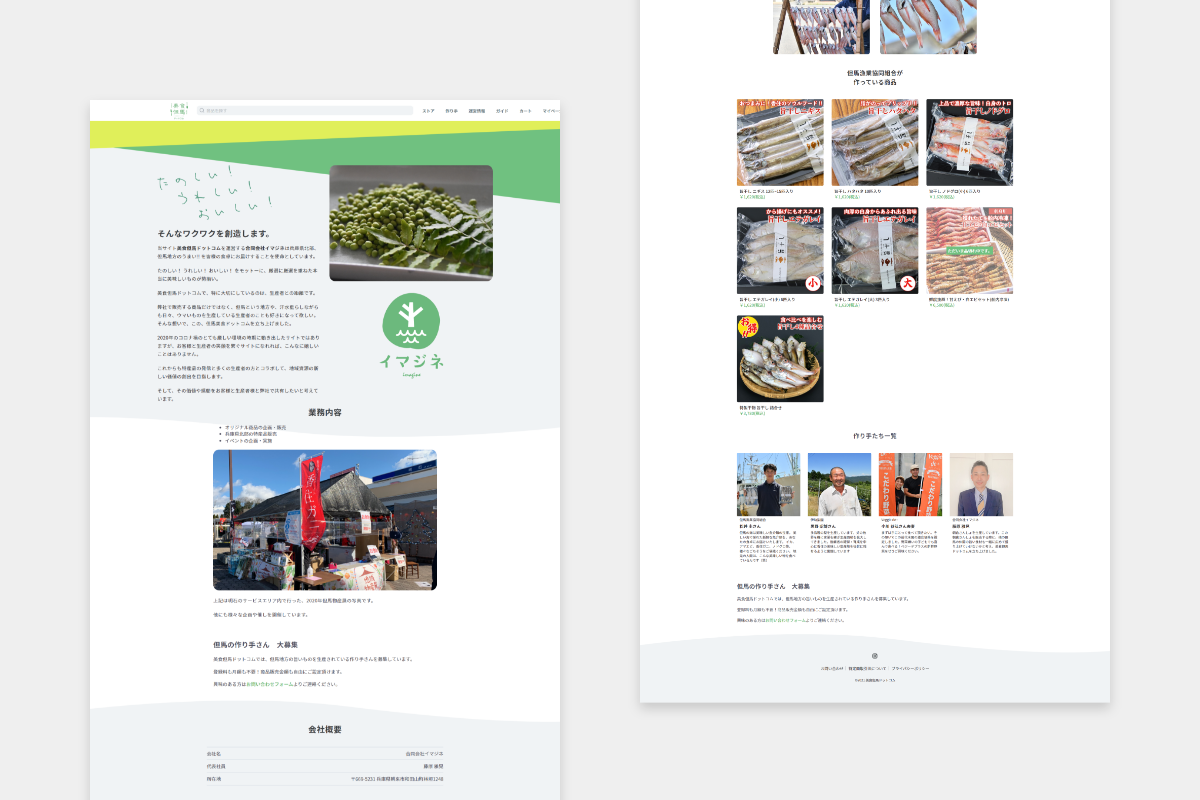Click the magnifier icon in the search bar
The height and width of the screenshot is (800, 1200).
[x=201, y=111]
